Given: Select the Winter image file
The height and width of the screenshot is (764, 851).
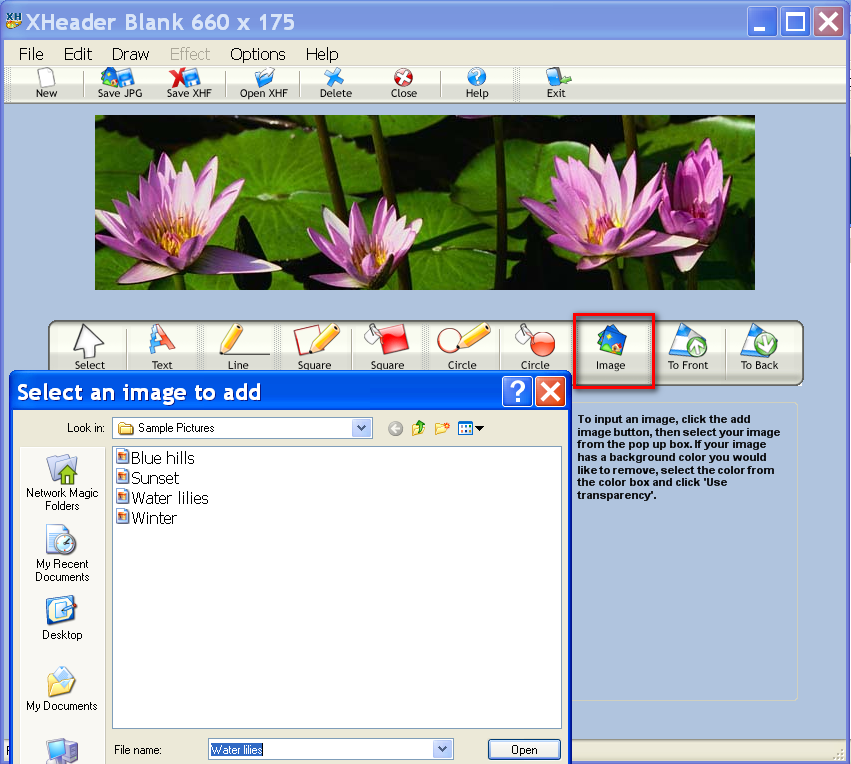Looking at the screenshot, I should (156, 518).
